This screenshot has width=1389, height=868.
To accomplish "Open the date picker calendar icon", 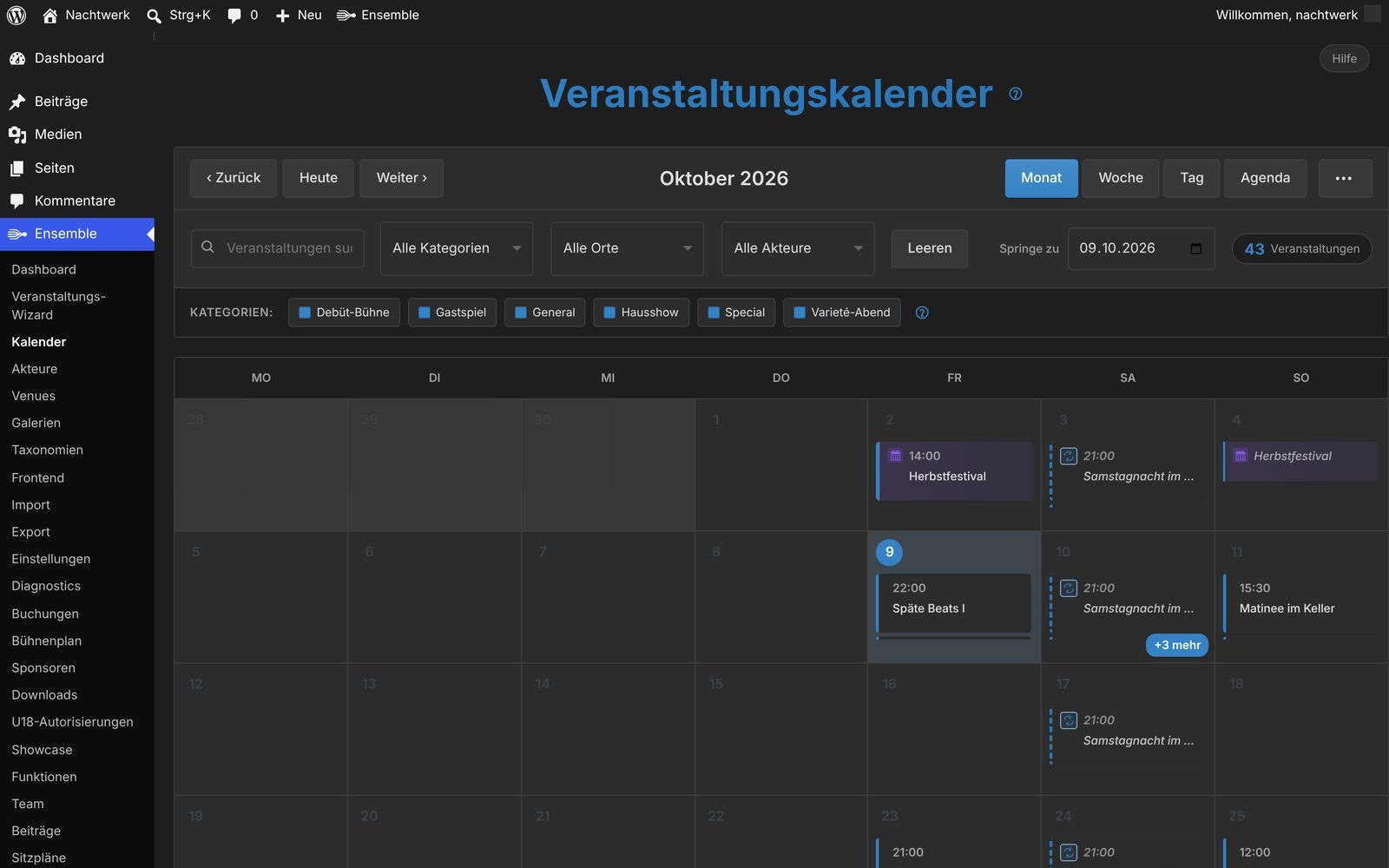I will (x=1195, y=248).
